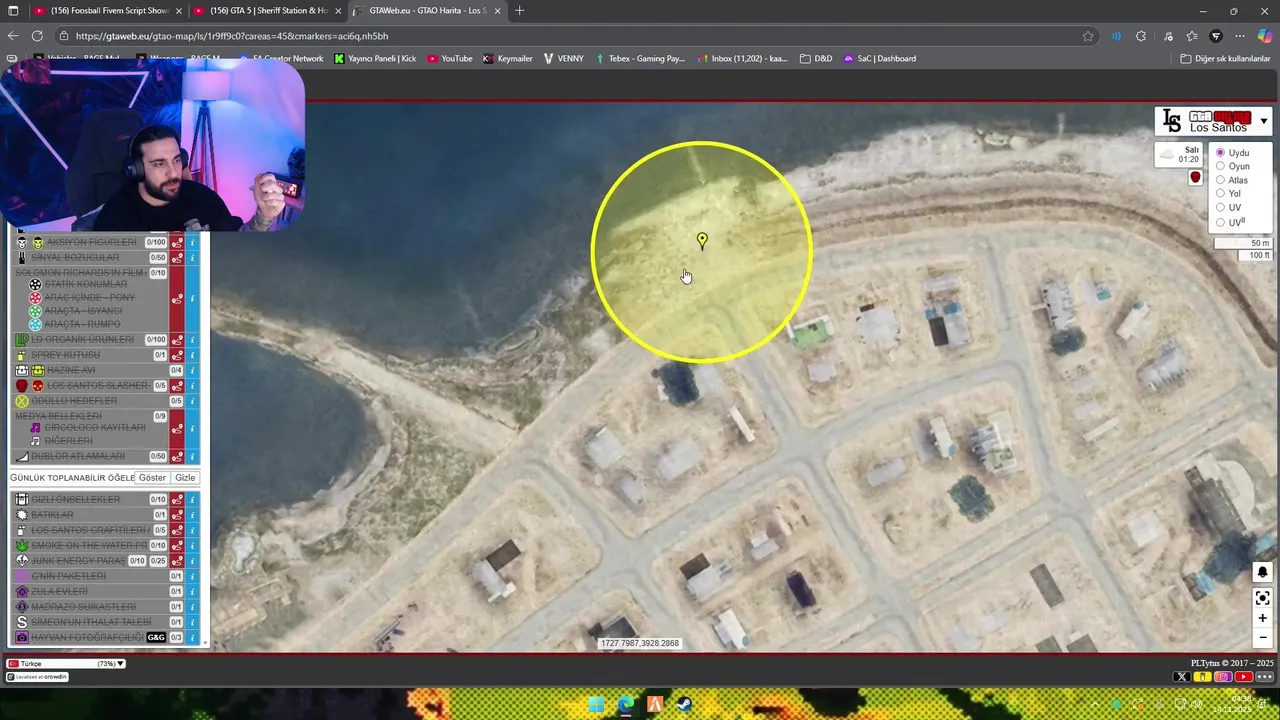Image resolution: width=1280 pixels, height=720 pixels.
Task: Info icon for ZULA EVLERİ row
Action: tap(193, 591)
